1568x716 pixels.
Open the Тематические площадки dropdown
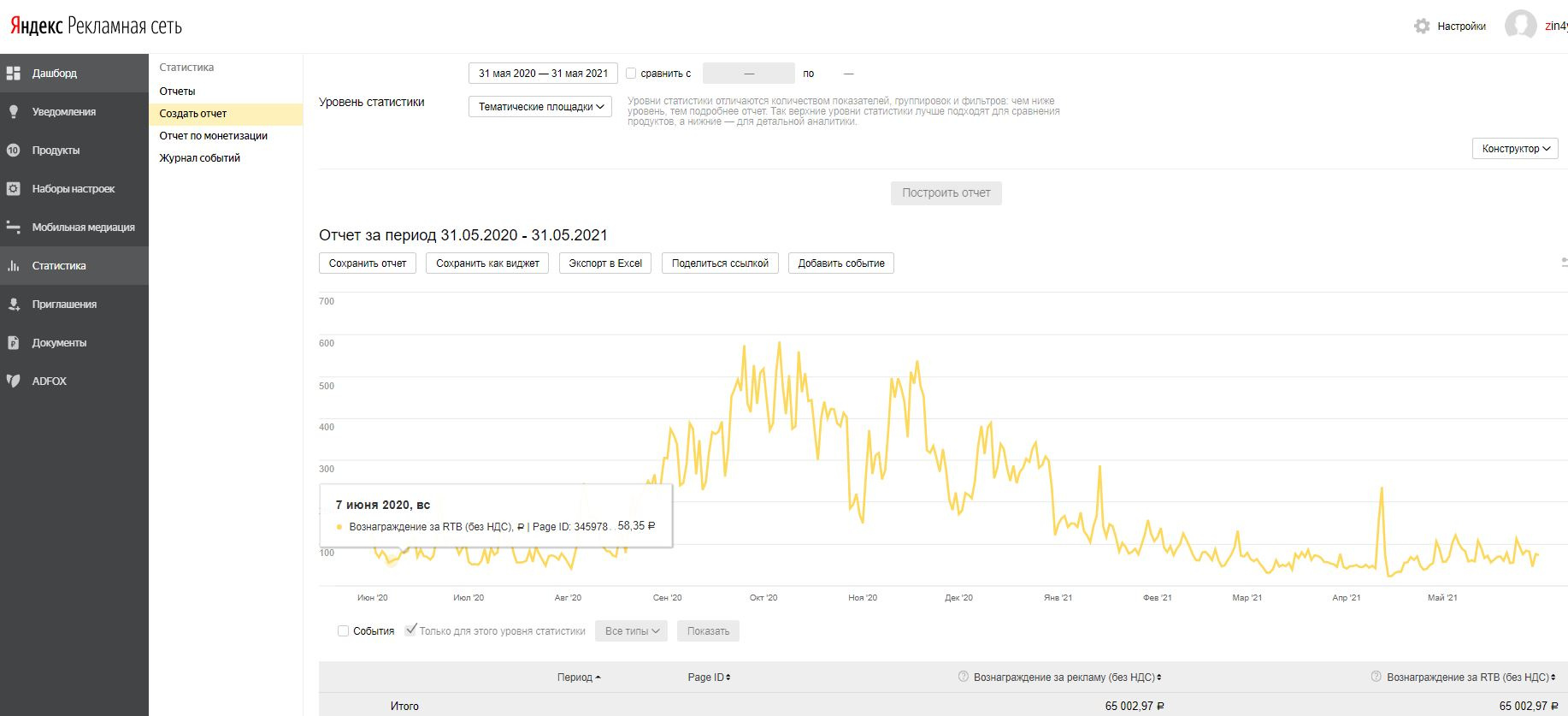(x=540, y=107)
